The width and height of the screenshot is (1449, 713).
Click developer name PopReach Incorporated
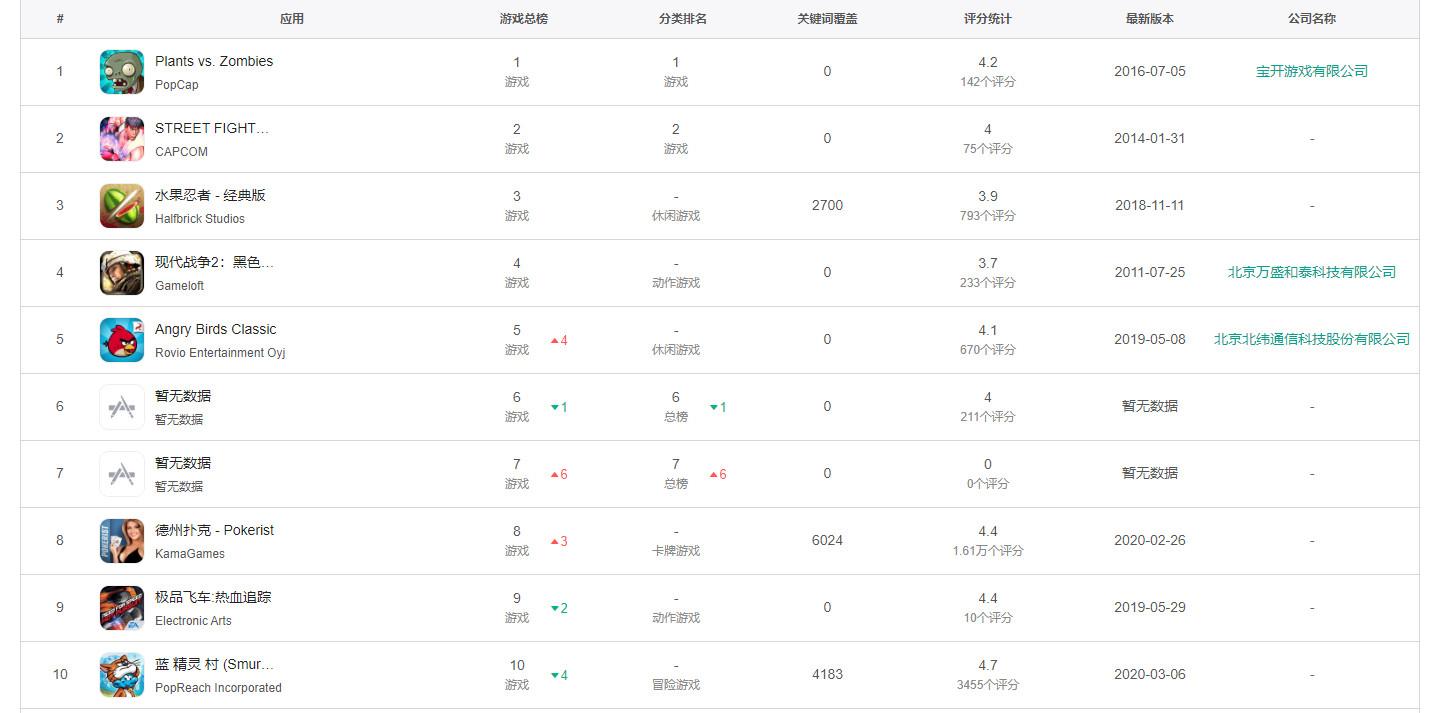(218, 688)
